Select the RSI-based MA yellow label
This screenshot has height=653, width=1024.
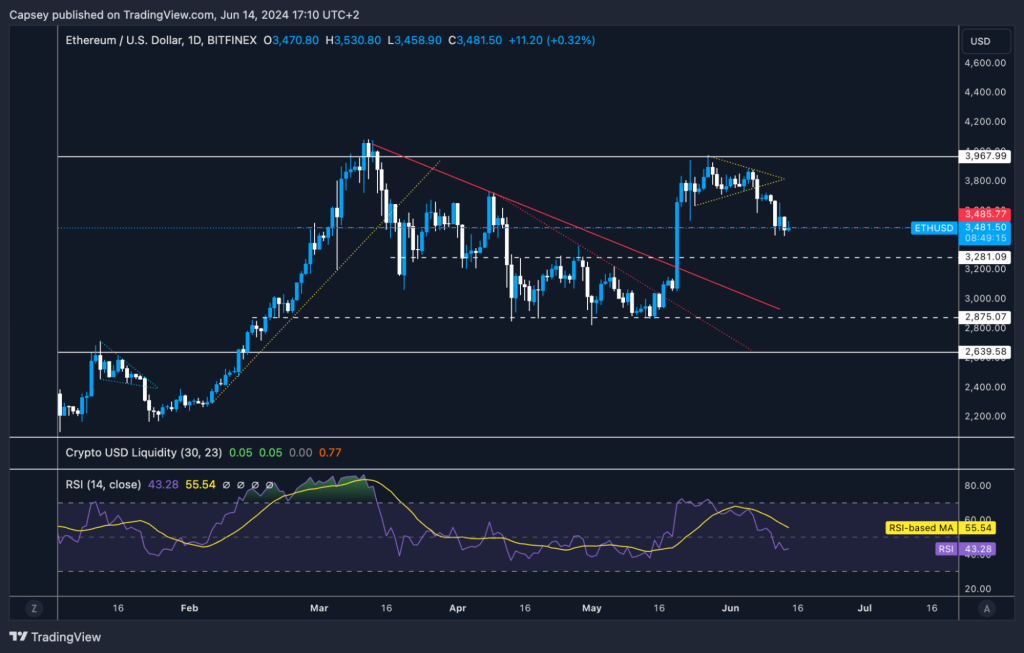[921, 526]
